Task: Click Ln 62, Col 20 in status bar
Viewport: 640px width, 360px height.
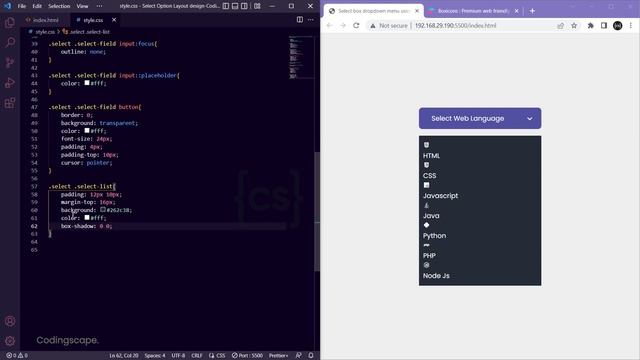Action: pyautogui.click(x=124, y=356)
